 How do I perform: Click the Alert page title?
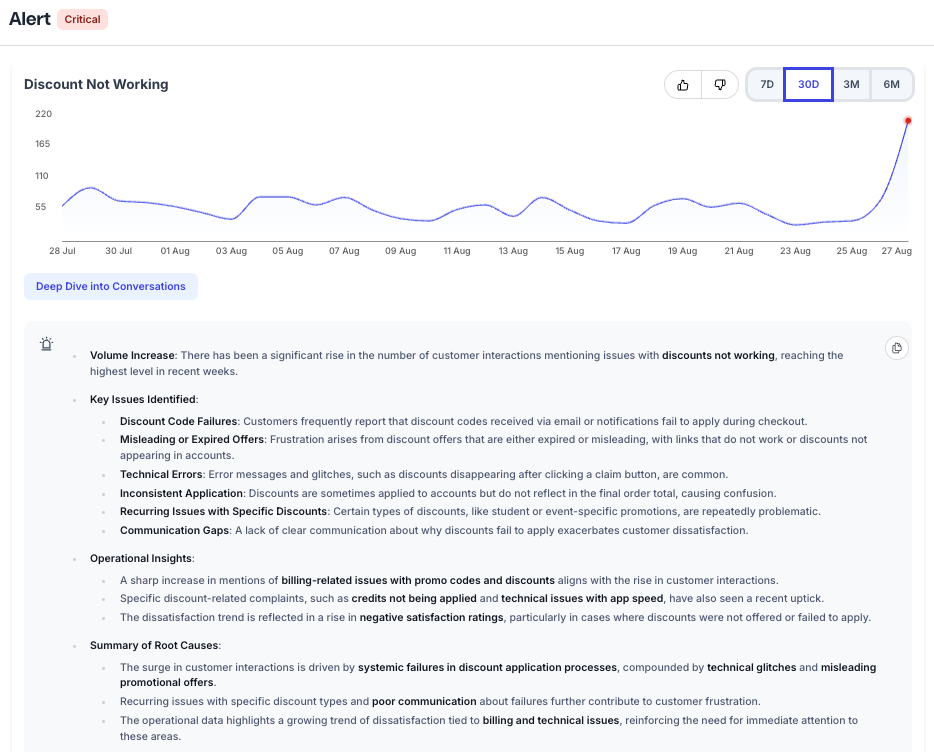(30, 19)
